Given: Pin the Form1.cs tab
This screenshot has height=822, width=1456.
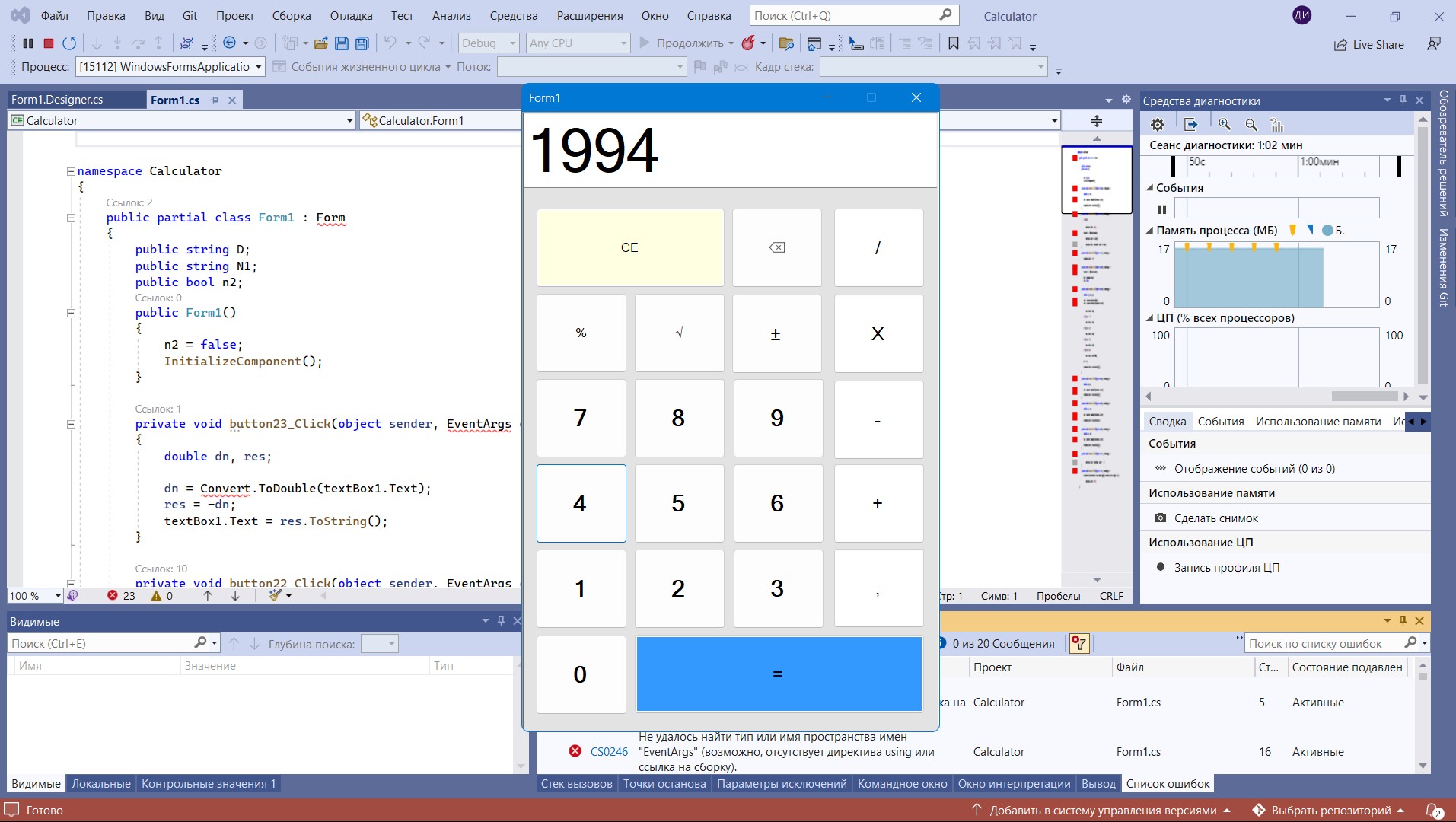Looking at the screenshot, I should 215,100.
